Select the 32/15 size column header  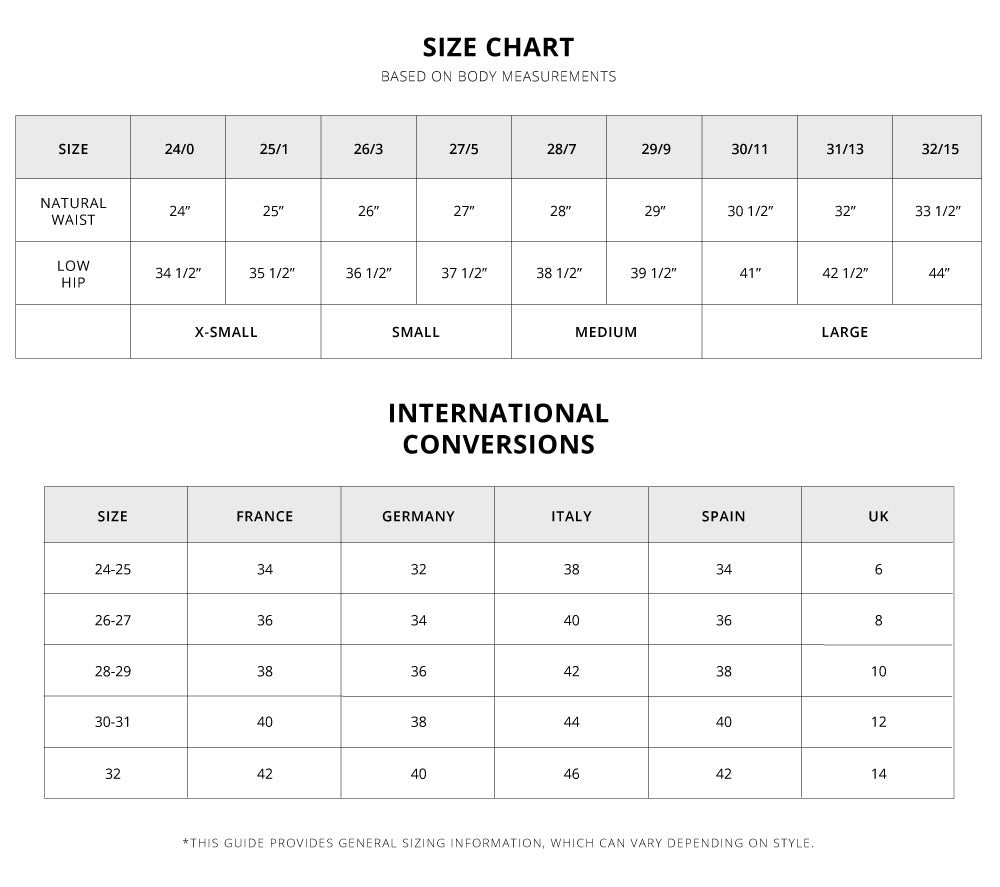click(939, 149)
